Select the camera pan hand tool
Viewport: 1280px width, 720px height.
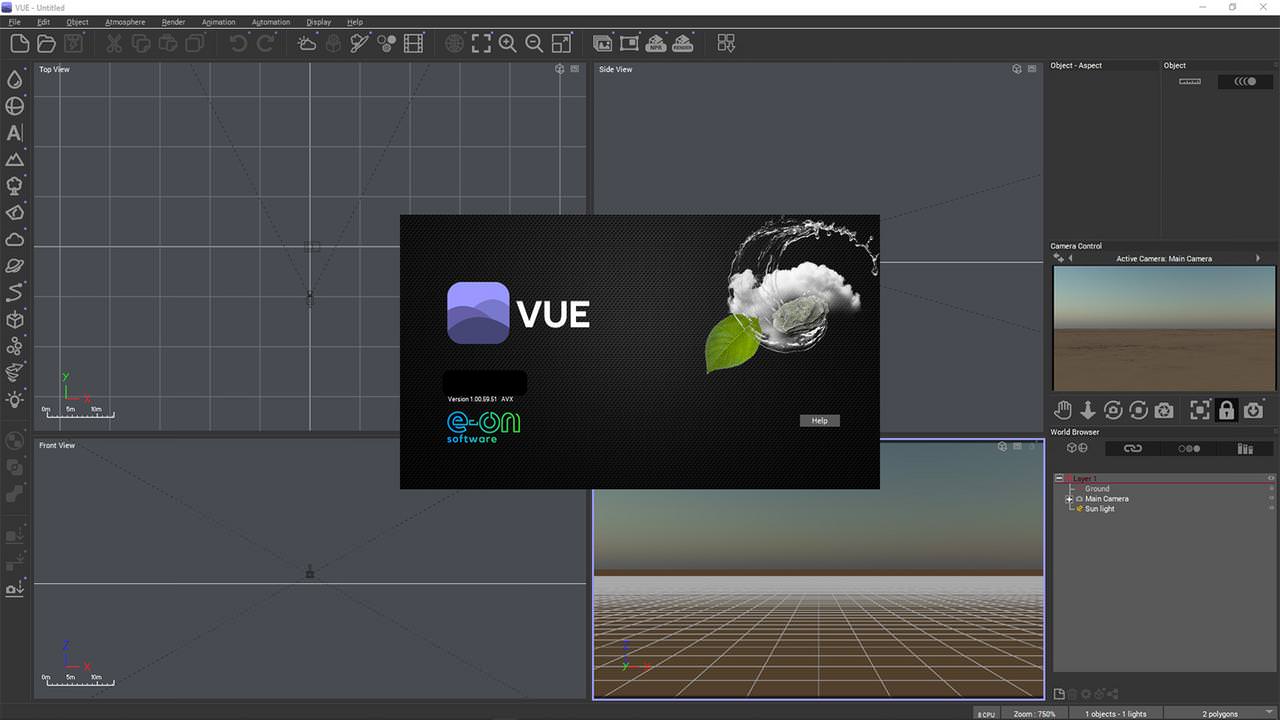pyautogui.click(x=1062, y=410)
